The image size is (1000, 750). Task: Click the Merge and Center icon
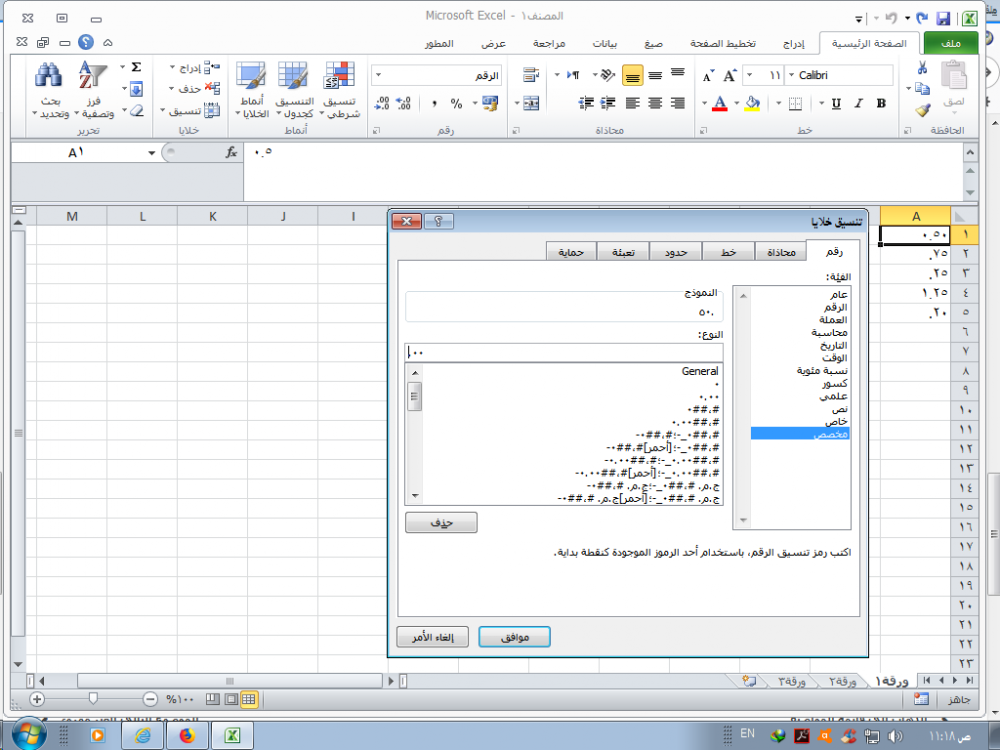click(x=531, y=103)
